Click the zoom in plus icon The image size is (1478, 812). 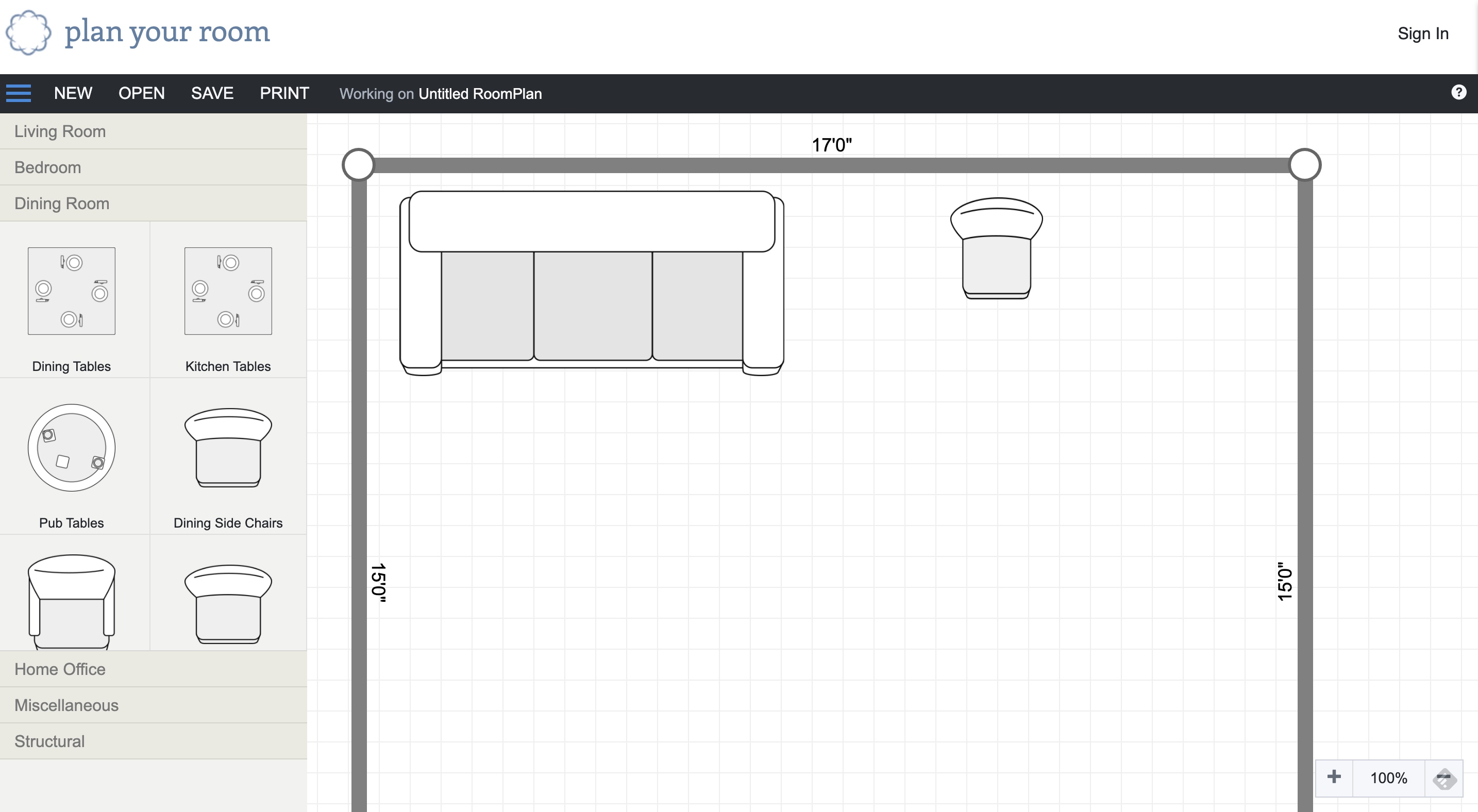1334,777
